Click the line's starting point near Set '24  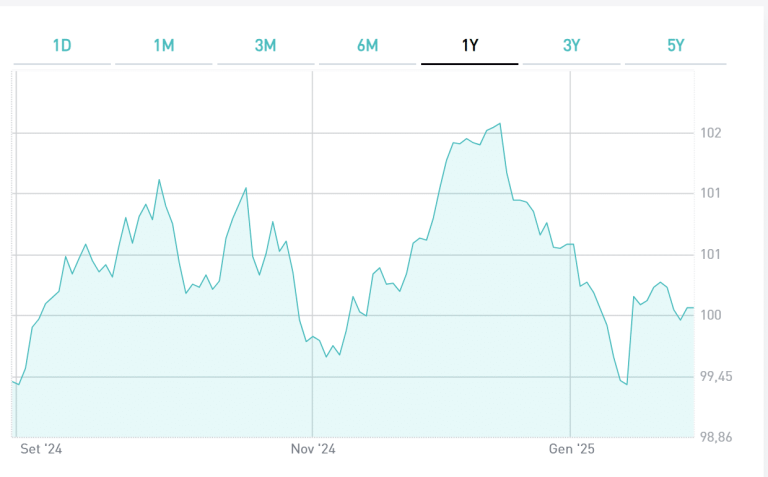(x=13, y=381)
